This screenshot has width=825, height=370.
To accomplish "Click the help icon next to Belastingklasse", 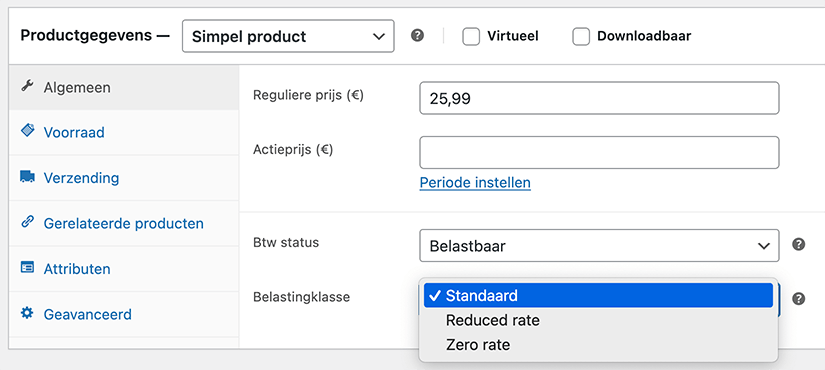I will 799,298.
